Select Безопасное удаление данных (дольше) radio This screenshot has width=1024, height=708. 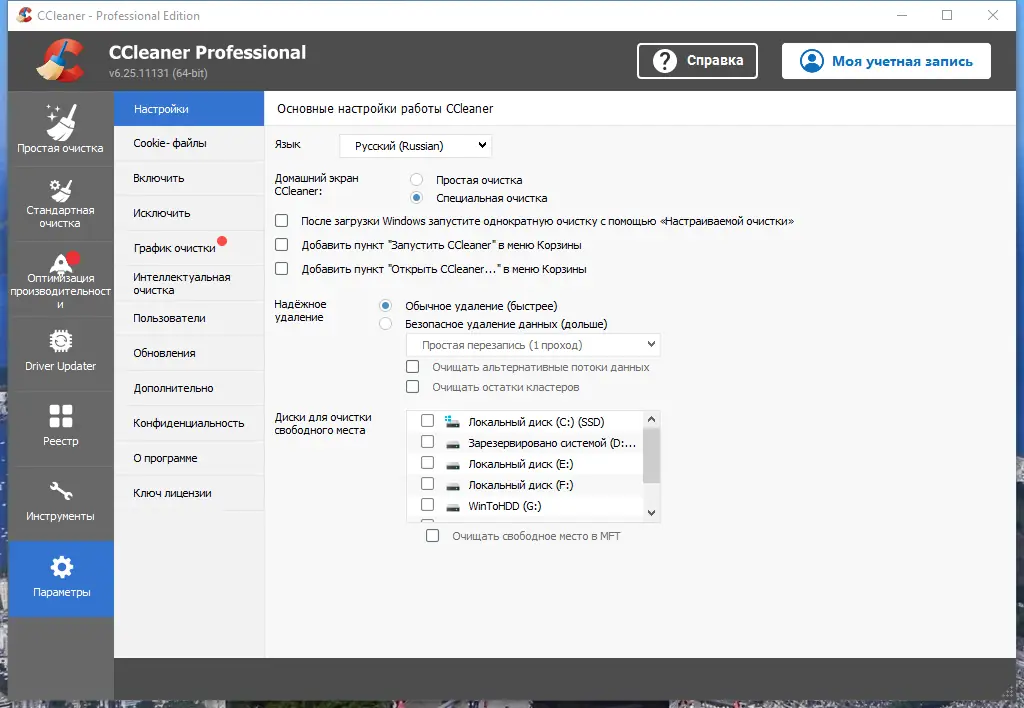click(x=386, y=324)
